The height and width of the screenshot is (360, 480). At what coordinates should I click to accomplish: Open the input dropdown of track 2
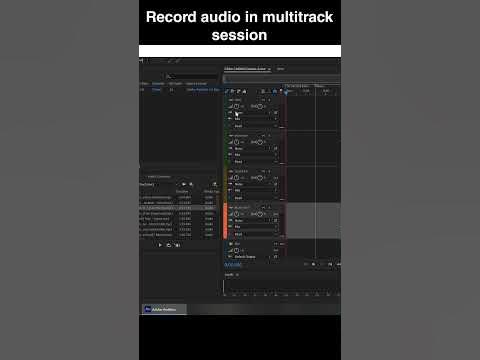click(x=254, y=148)
